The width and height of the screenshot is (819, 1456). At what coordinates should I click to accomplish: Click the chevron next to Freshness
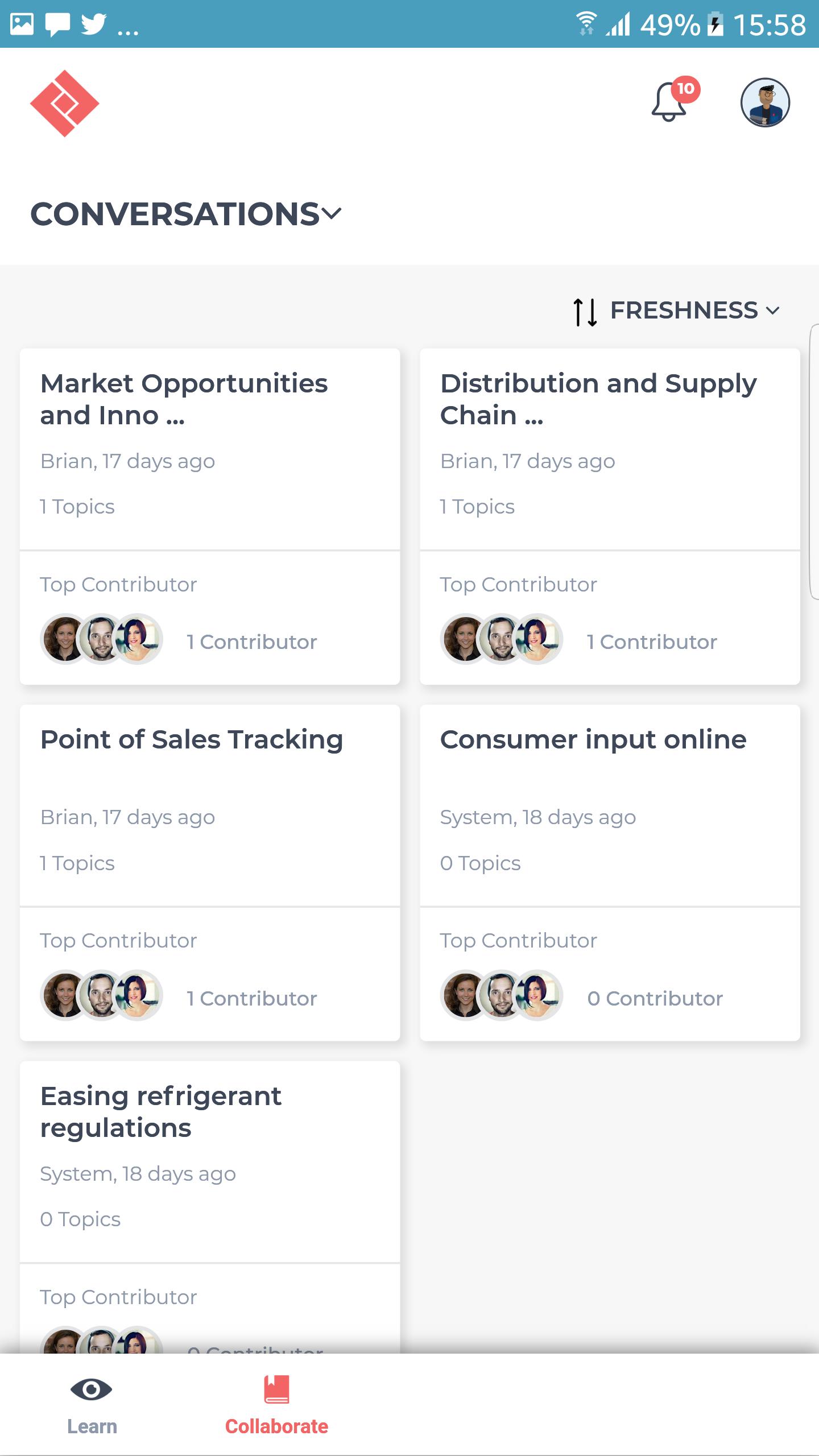tap(772, 311)
